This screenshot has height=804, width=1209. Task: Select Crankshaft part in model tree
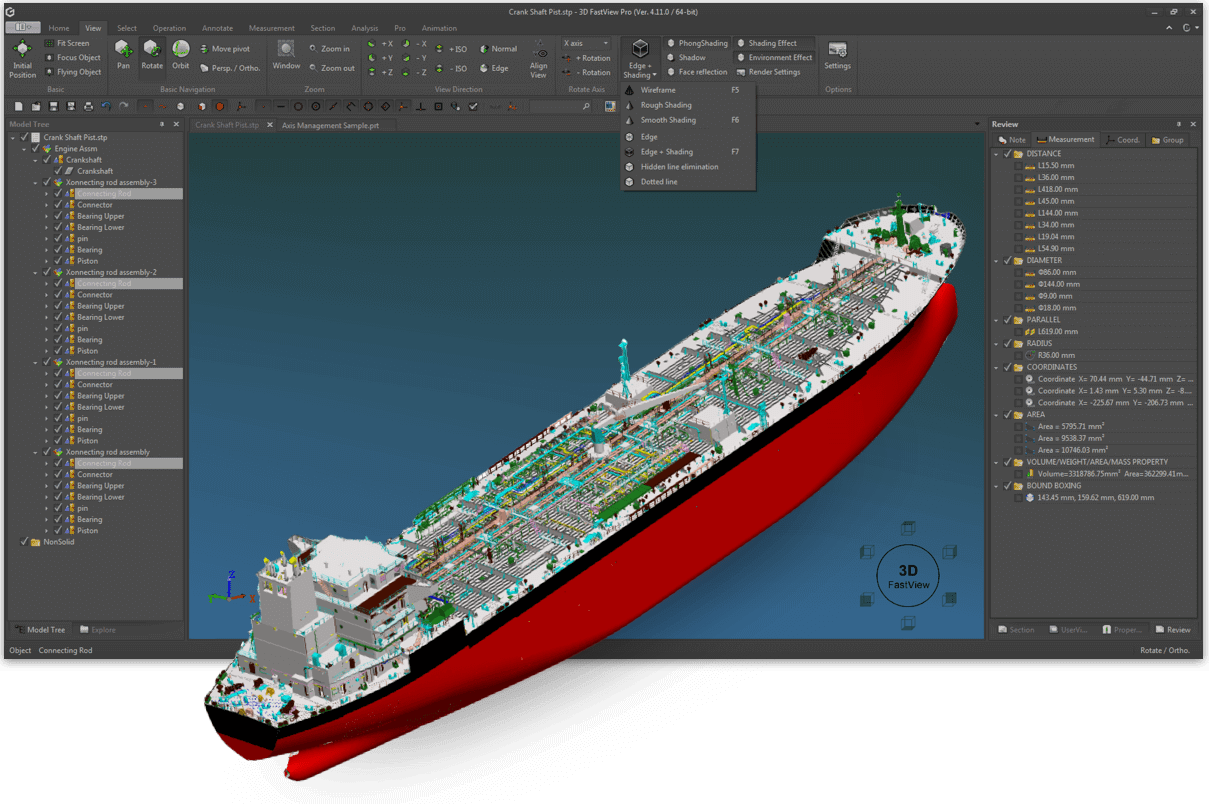coord(95,171)
